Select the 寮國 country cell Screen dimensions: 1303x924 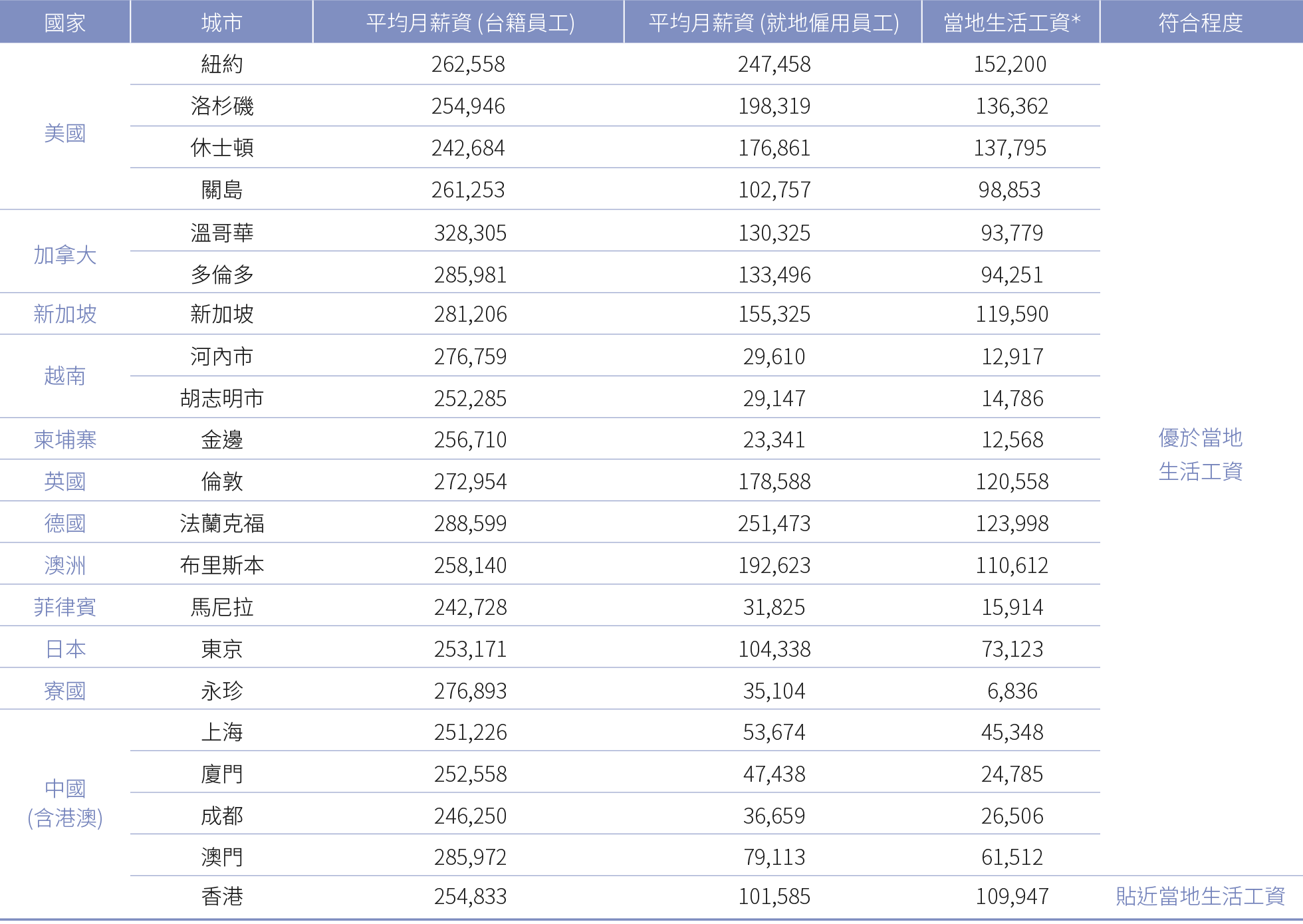[x=64, y=691]
